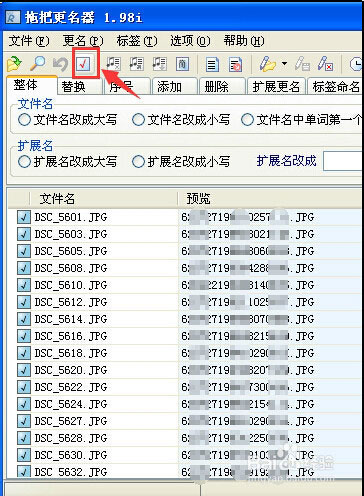Click the first music-note tag icon
Screen dimensions: 364x496
click(113, 64)
